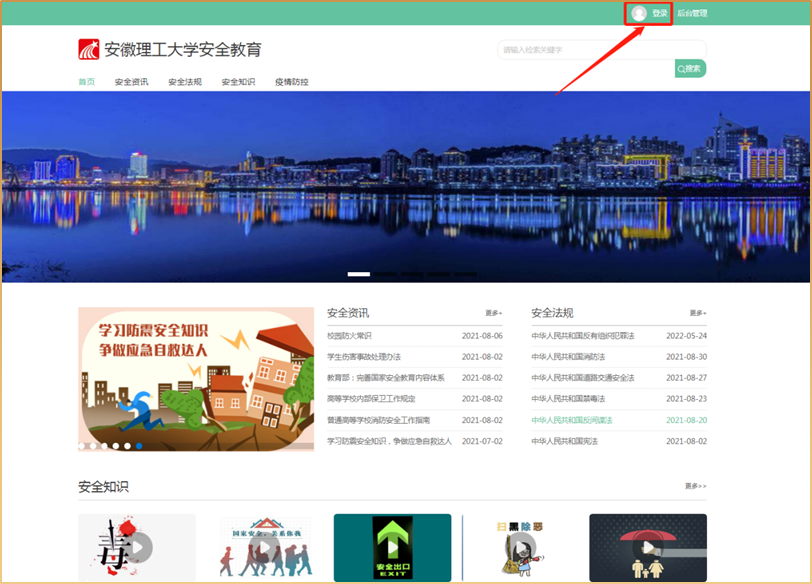Play the umbrella family video
812x584 pixels.
tap(648, 547)
